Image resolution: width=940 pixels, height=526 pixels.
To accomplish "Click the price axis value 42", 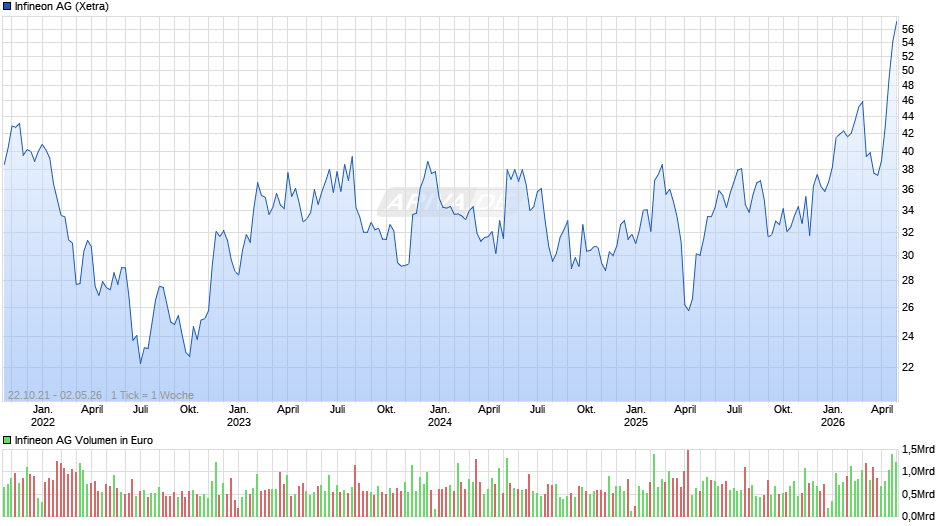I will [908, 133].
